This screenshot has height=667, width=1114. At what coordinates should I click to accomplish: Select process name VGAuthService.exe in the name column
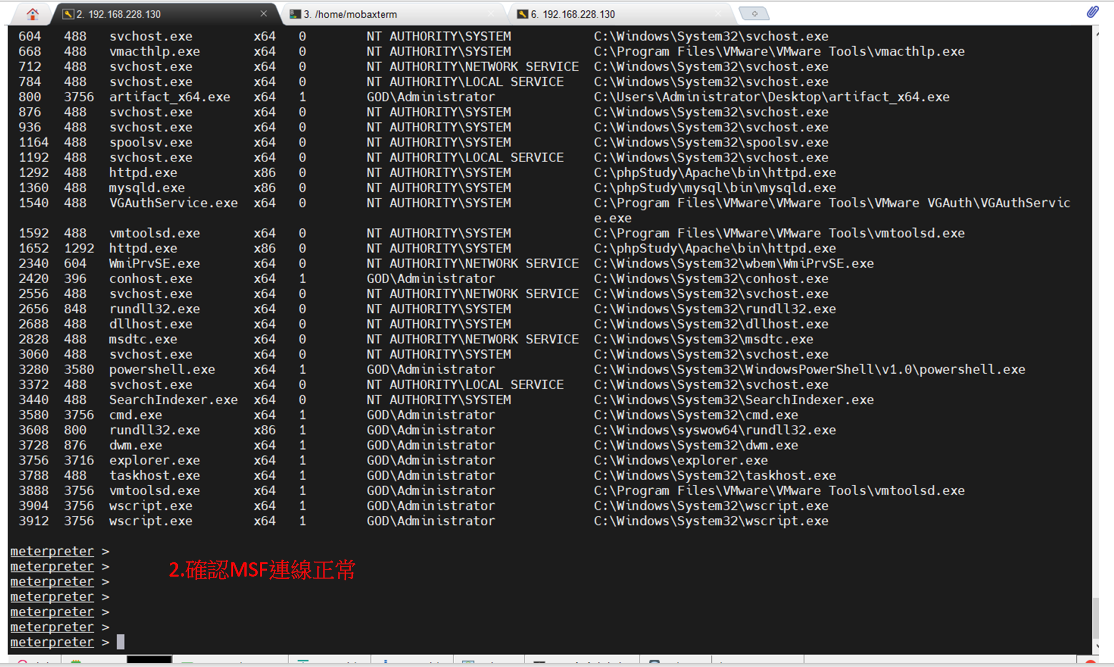point(173,202)
